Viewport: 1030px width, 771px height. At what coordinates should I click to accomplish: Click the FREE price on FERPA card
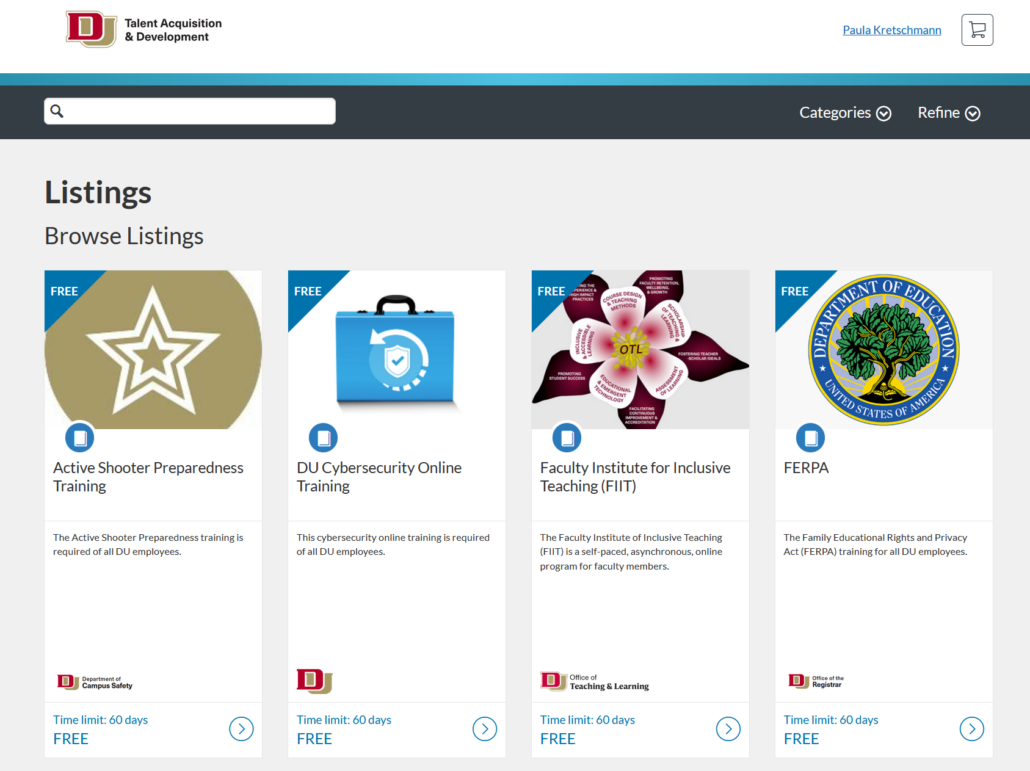coord(801,739)
